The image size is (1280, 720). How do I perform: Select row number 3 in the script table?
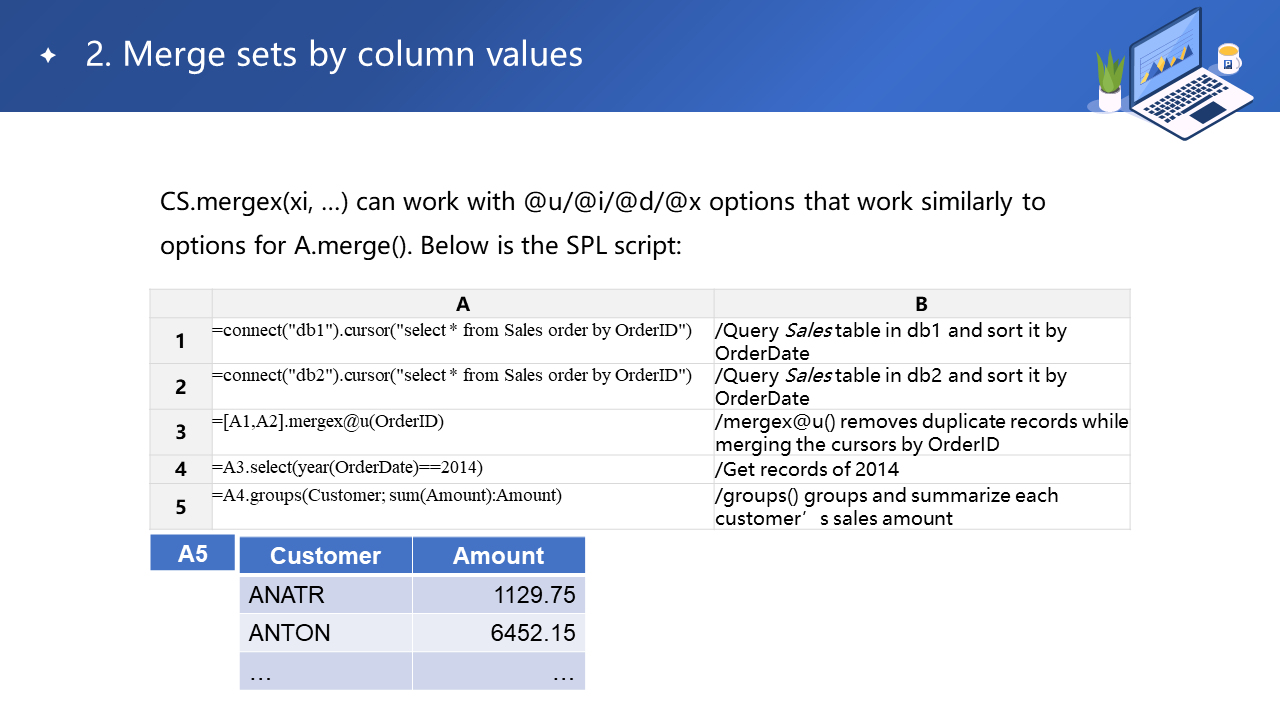coord(180,432)
